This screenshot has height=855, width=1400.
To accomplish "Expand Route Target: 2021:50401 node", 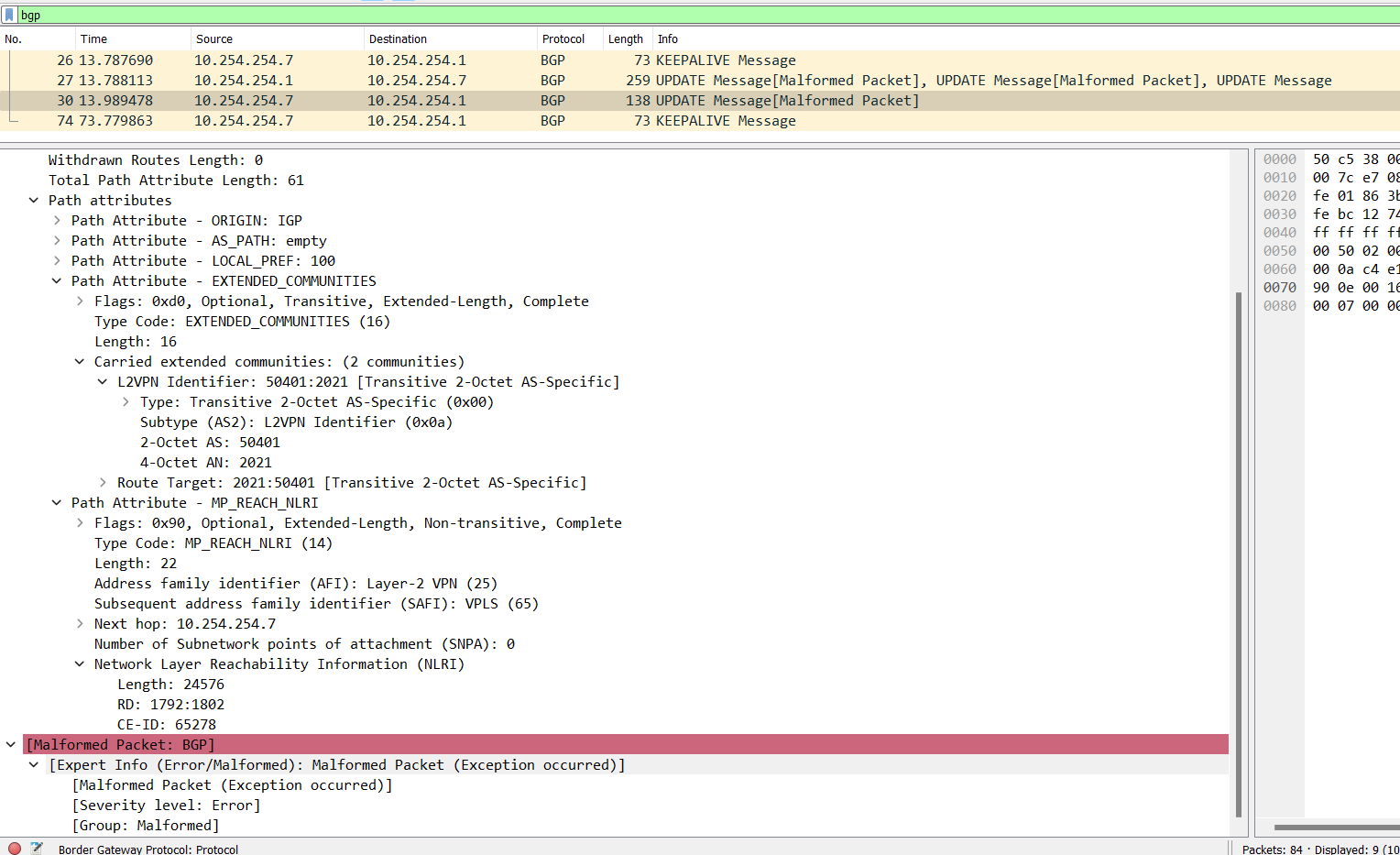I will tap(103, 483).
